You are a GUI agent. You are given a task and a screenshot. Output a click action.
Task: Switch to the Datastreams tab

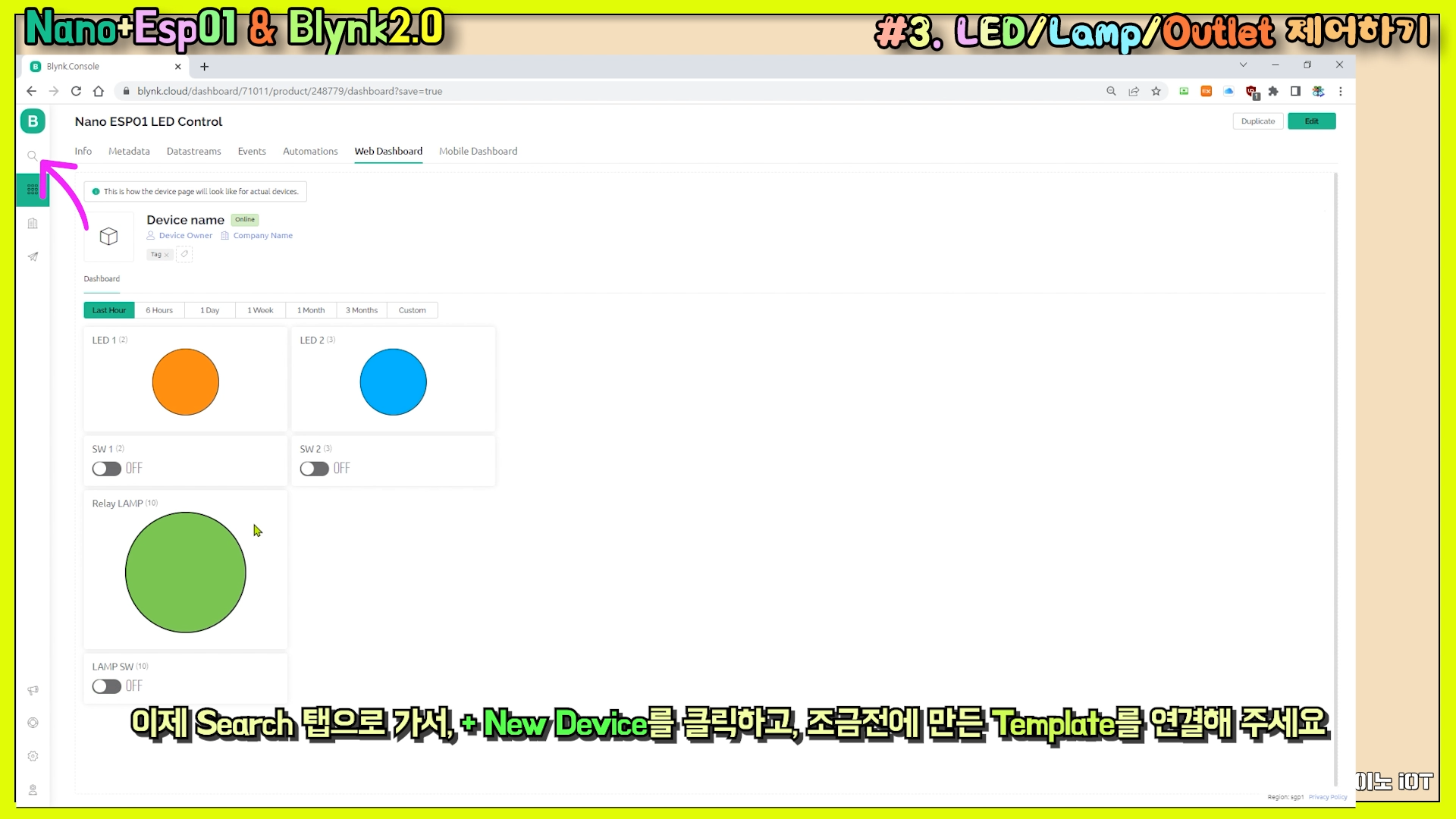193,151
